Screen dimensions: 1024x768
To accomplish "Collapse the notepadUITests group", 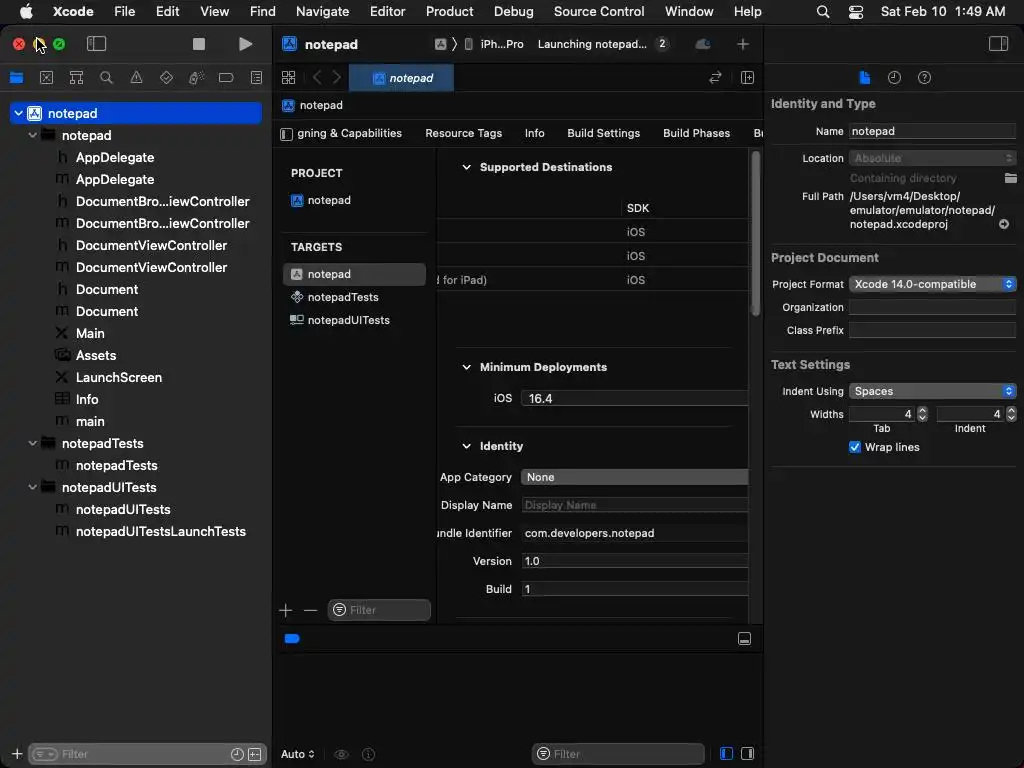I will tap(33, 487).
